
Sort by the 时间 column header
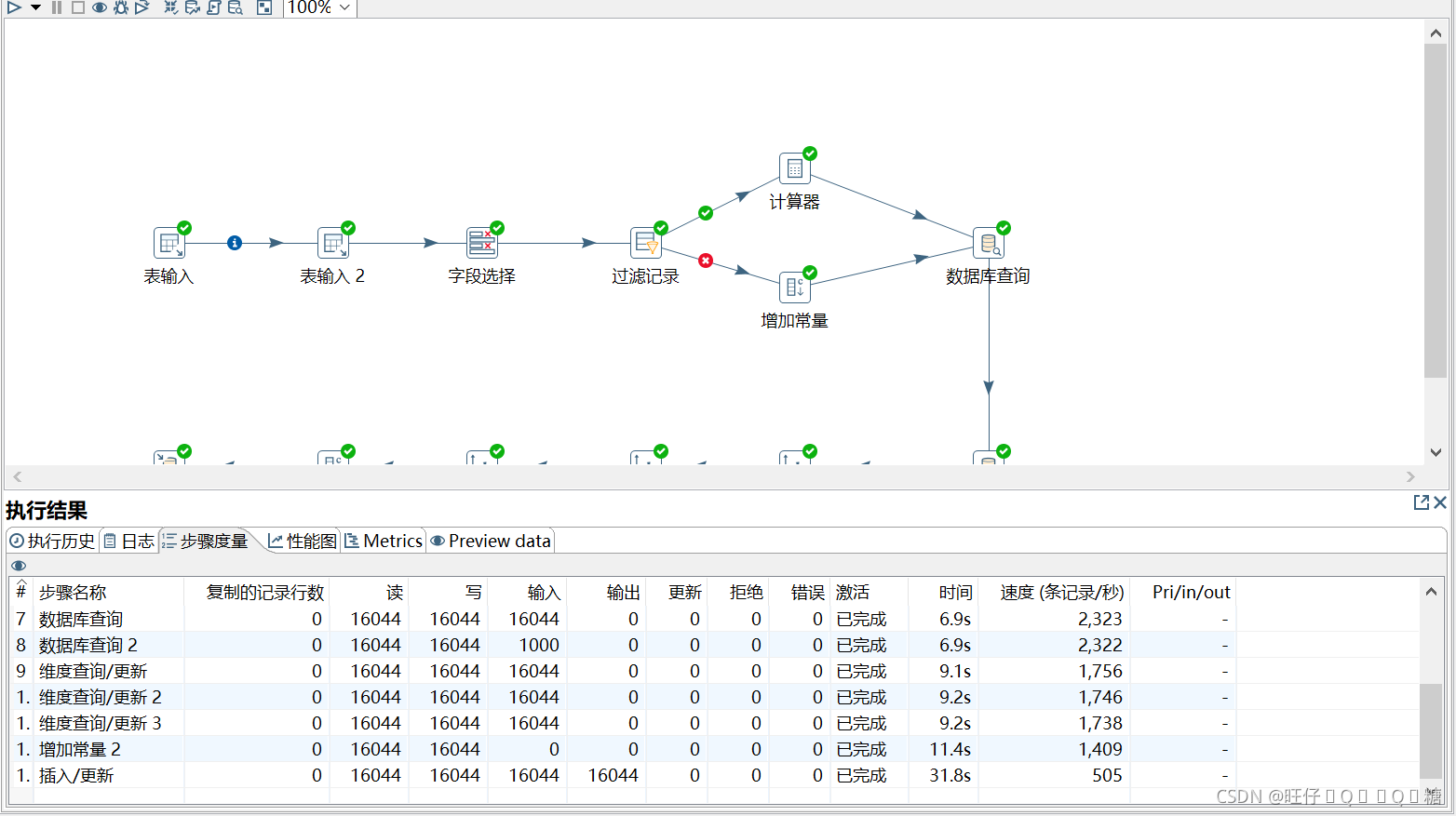coord(955,593)
